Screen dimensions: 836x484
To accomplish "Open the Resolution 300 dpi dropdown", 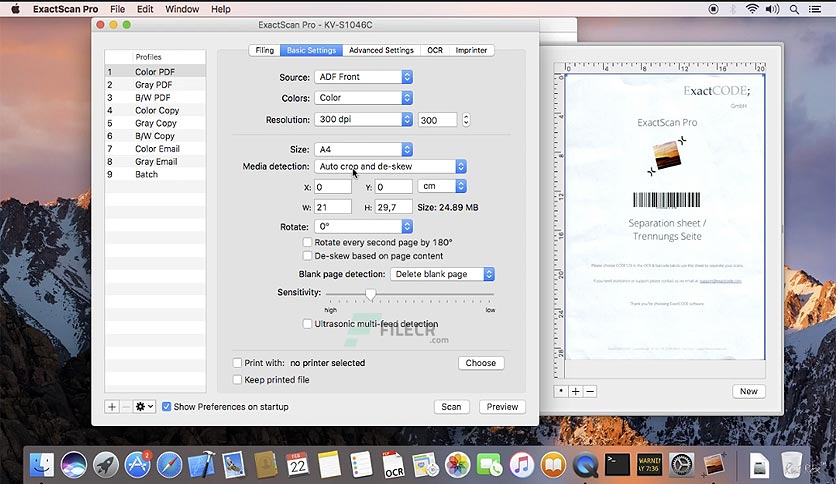I will (x=363, y=119).
